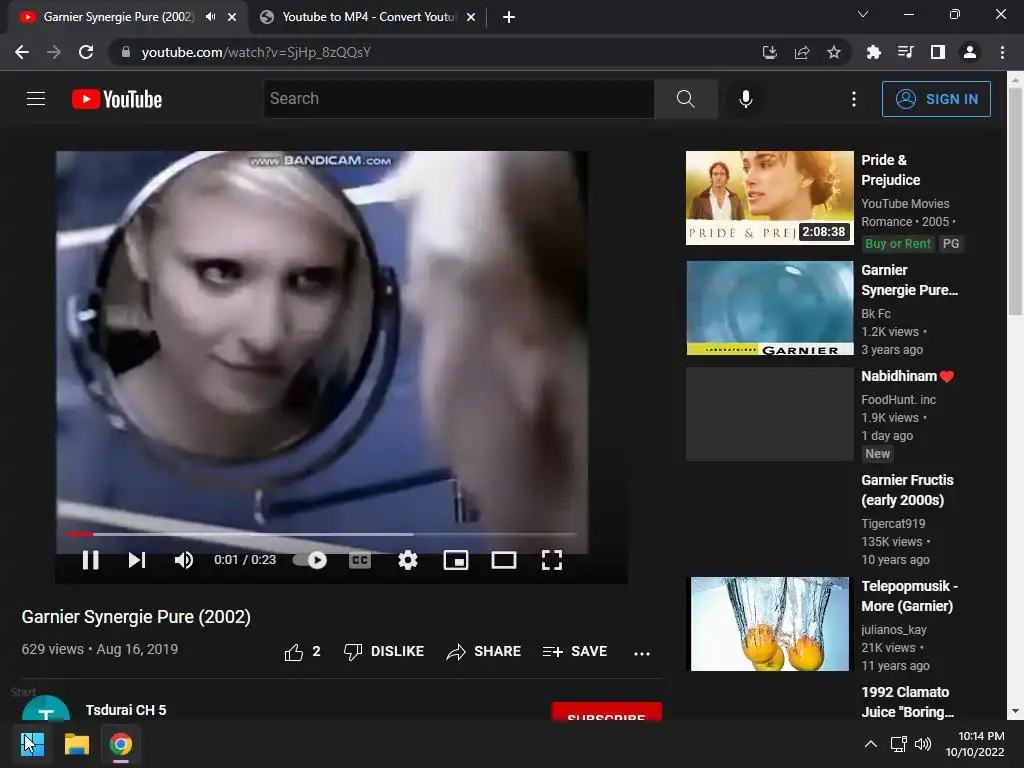
Task: Click the SHARE button
Action: click(x=483, y=652)
